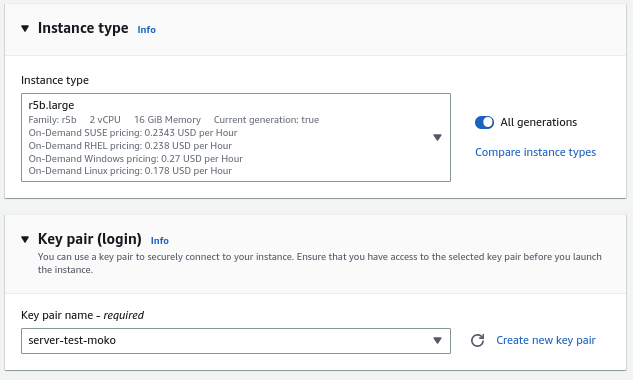Click the Key pair (login) section heading

[x=90, y=239]
